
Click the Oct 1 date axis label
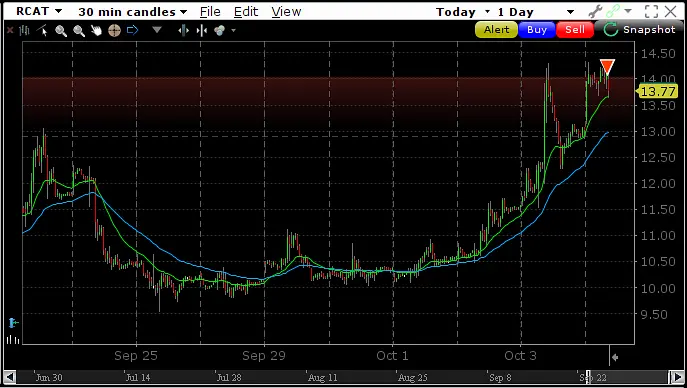392,356
